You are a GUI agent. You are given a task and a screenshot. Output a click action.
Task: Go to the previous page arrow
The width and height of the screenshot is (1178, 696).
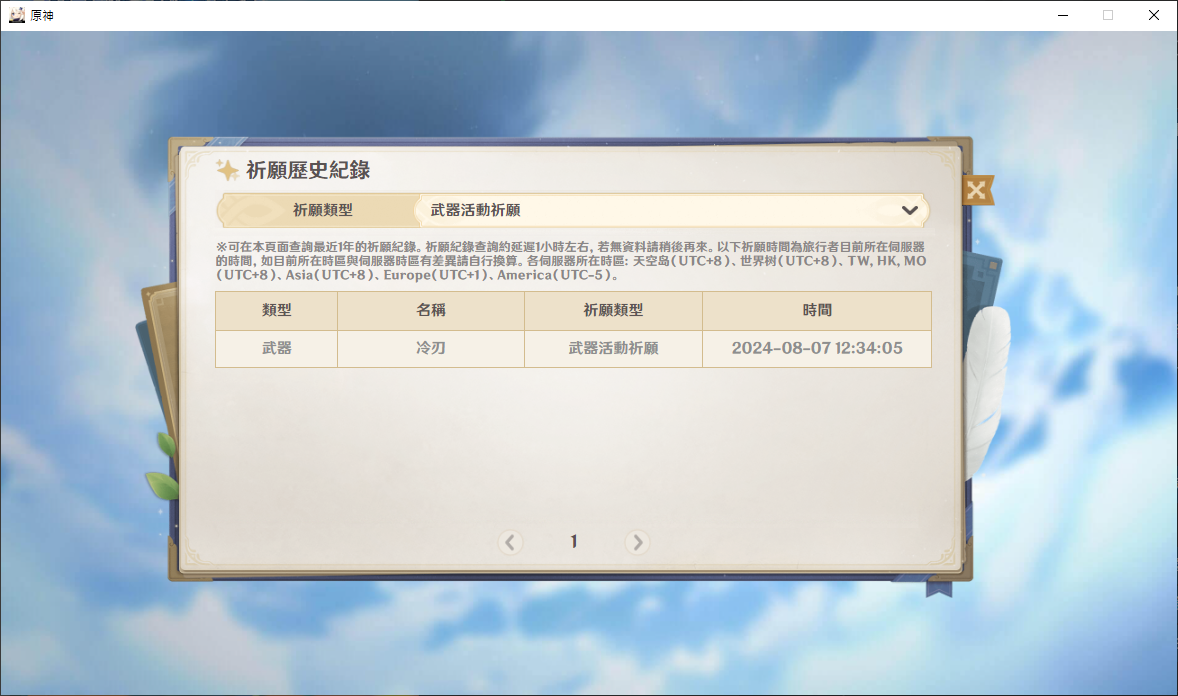point(510,542)
